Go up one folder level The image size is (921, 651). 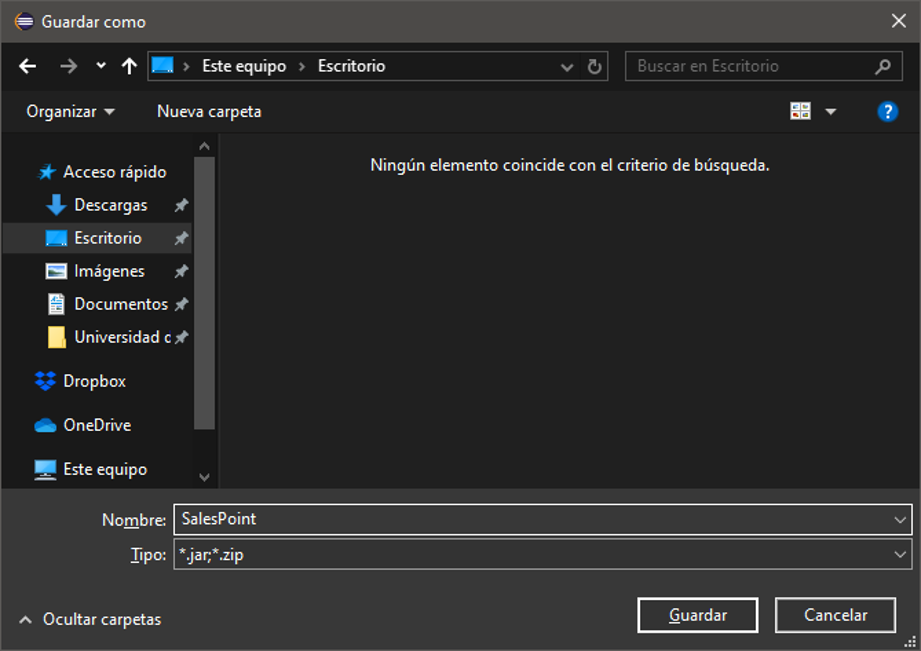[x=129, y=66]
